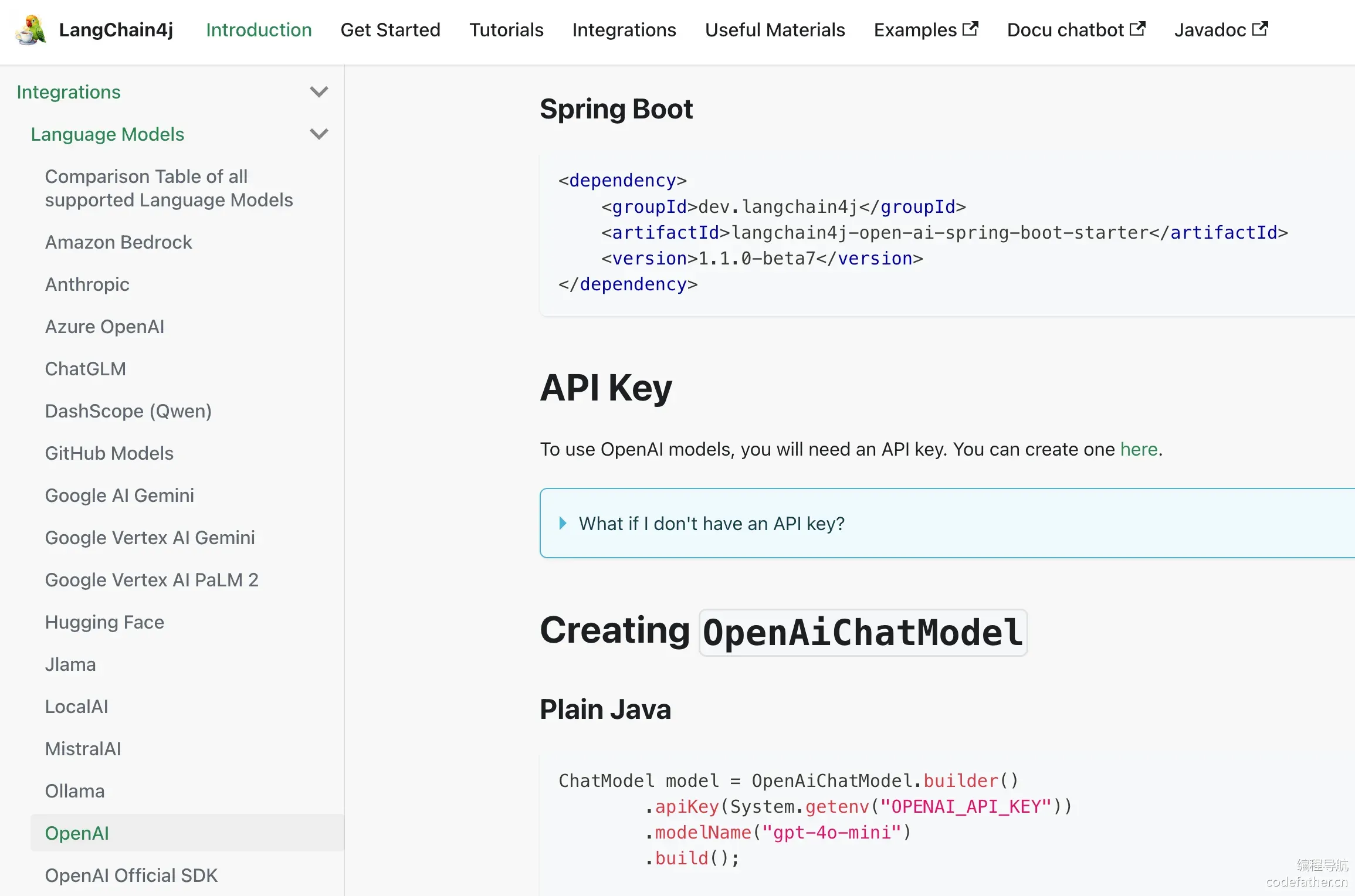Open GitHub Models in the sidebar
The image size is (1355, 896).
coord(109,453)
